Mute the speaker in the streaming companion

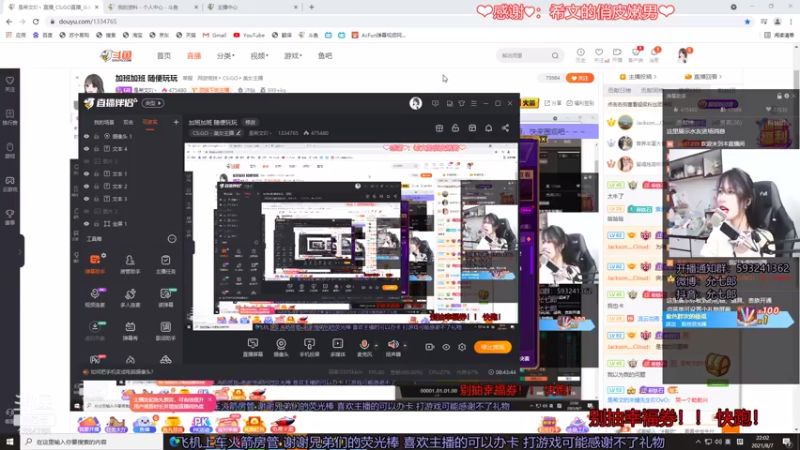coord(393,345)
